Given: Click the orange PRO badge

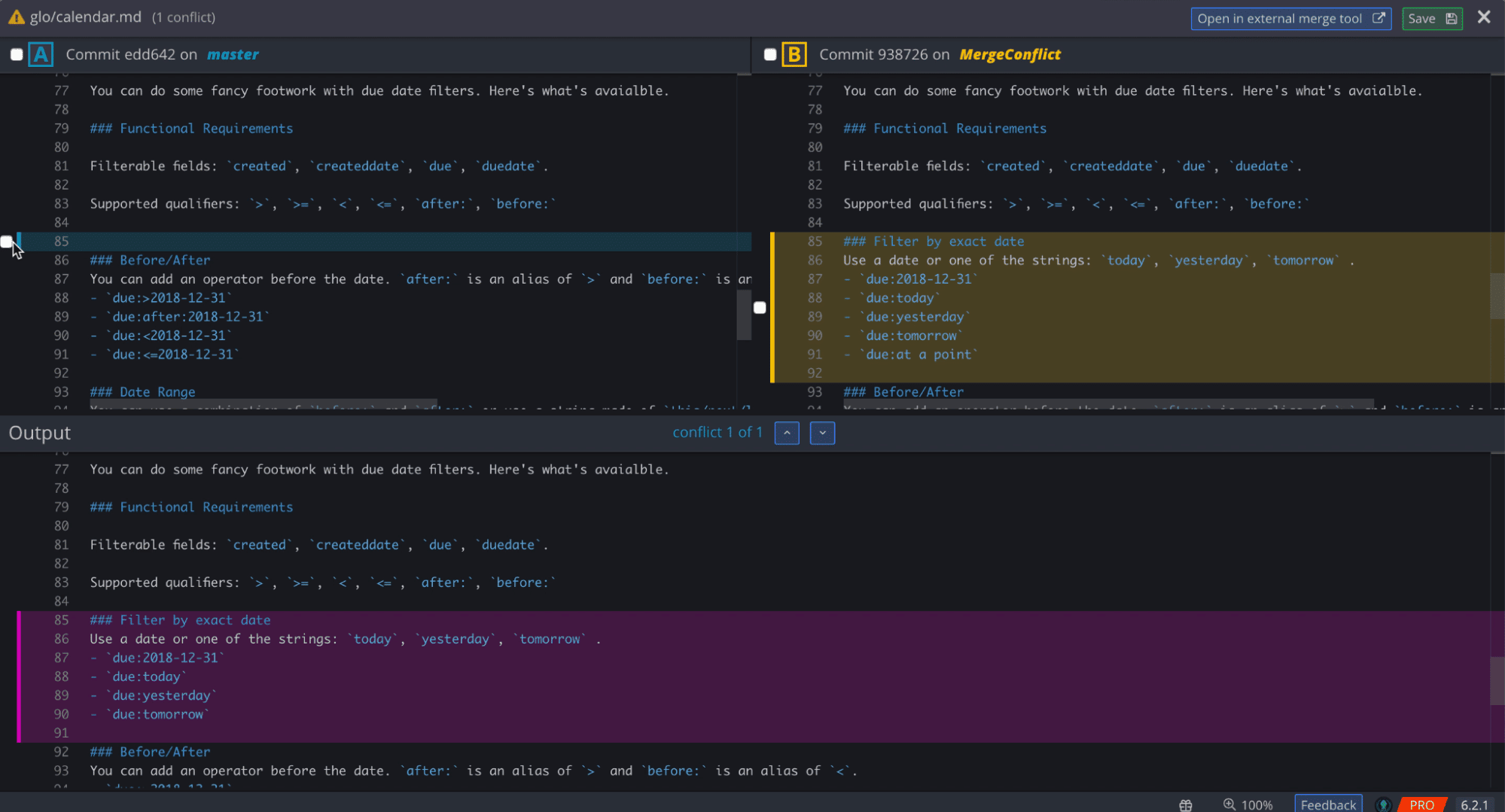Looking at the screenshot, I should pos(1421,804).
